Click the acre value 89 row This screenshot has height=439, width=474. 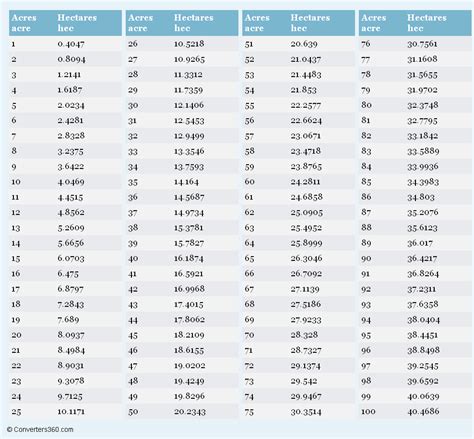[x=415, y=243]
